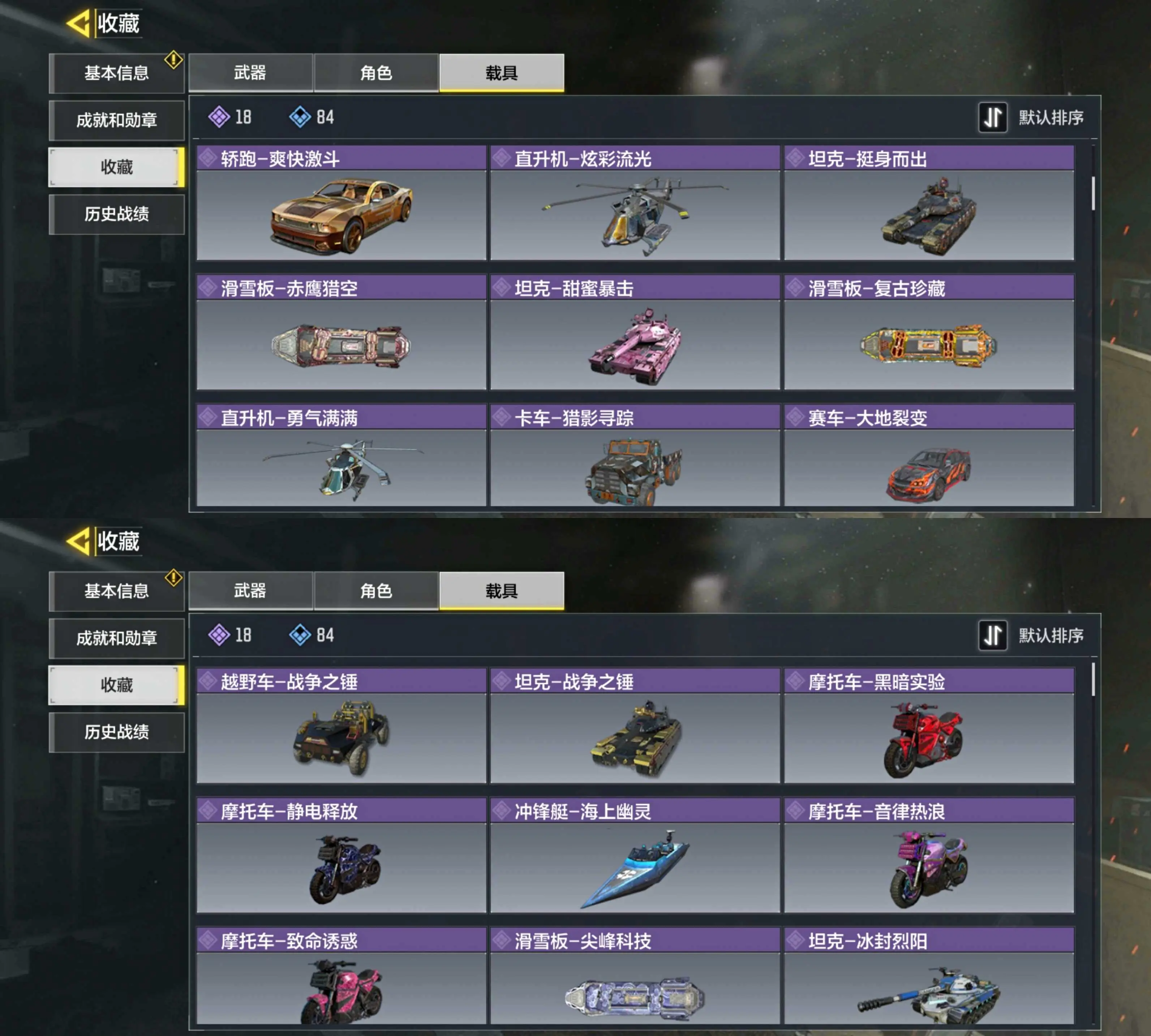Open the 直升机-勇气满满 helicopter skin
Viewport: 1151px width, 1036px height.
[342, 455]
